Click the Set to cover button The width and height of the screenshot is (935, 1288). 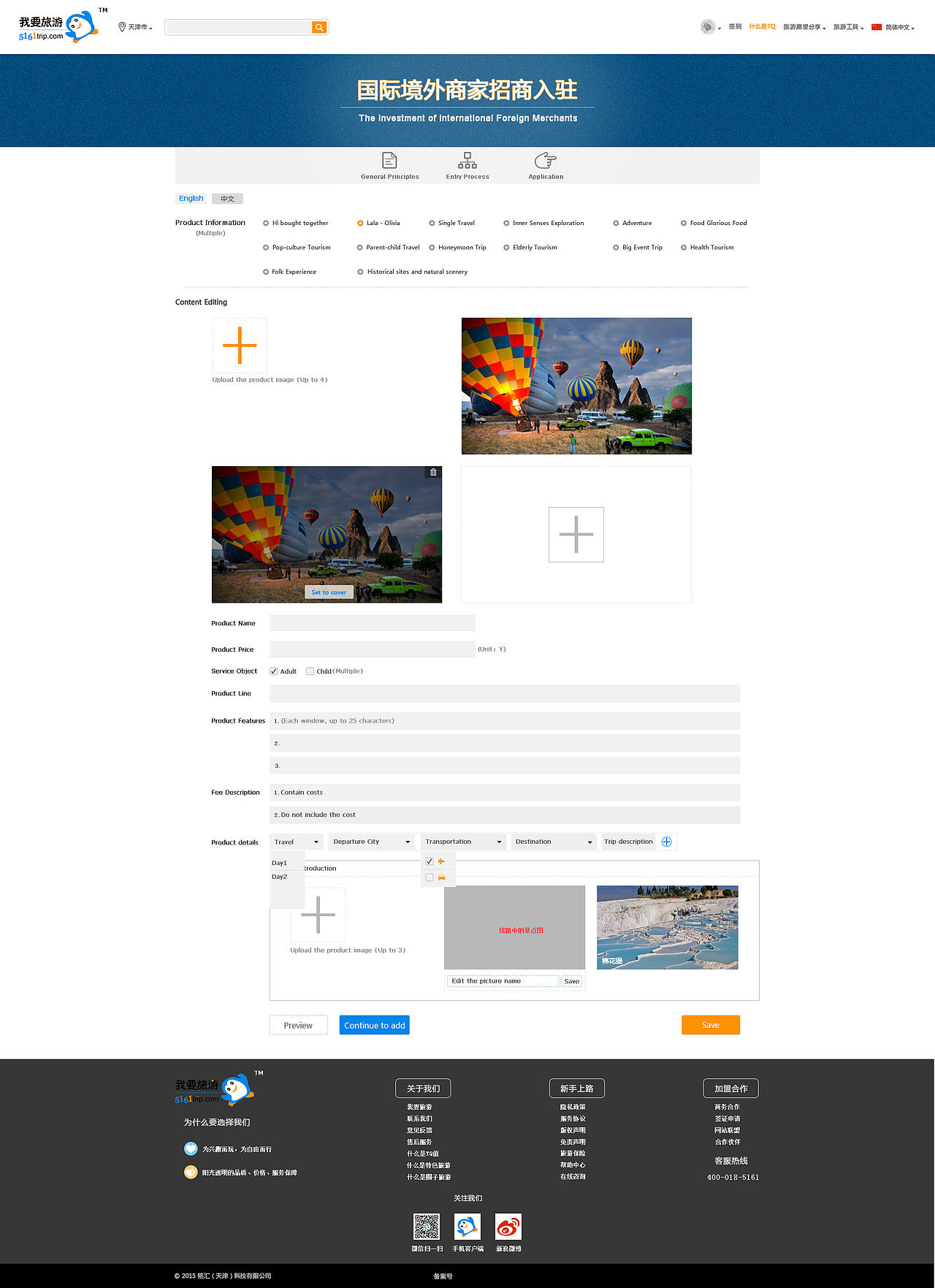click(x=329, y=592)
